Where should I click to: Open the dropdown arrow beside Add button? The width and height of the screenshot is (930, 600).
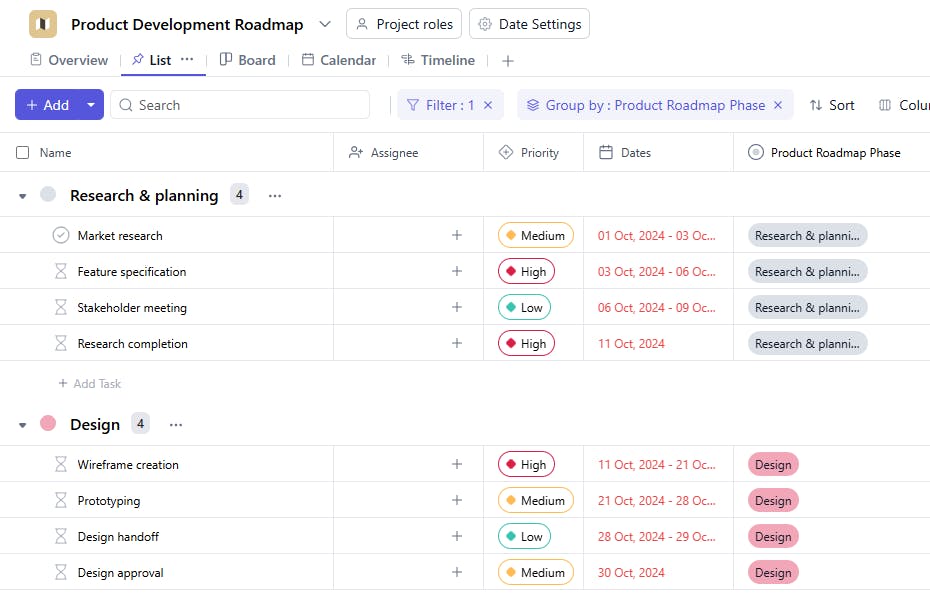91,105
